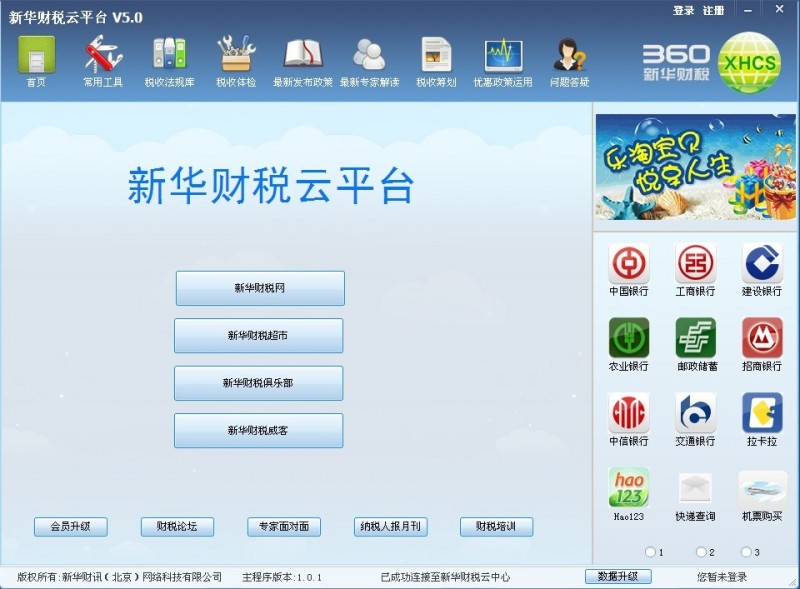Open 税收法规库 binders icon
The height and width of the screenshot is (589, 800).
click(x=170, y=53)
